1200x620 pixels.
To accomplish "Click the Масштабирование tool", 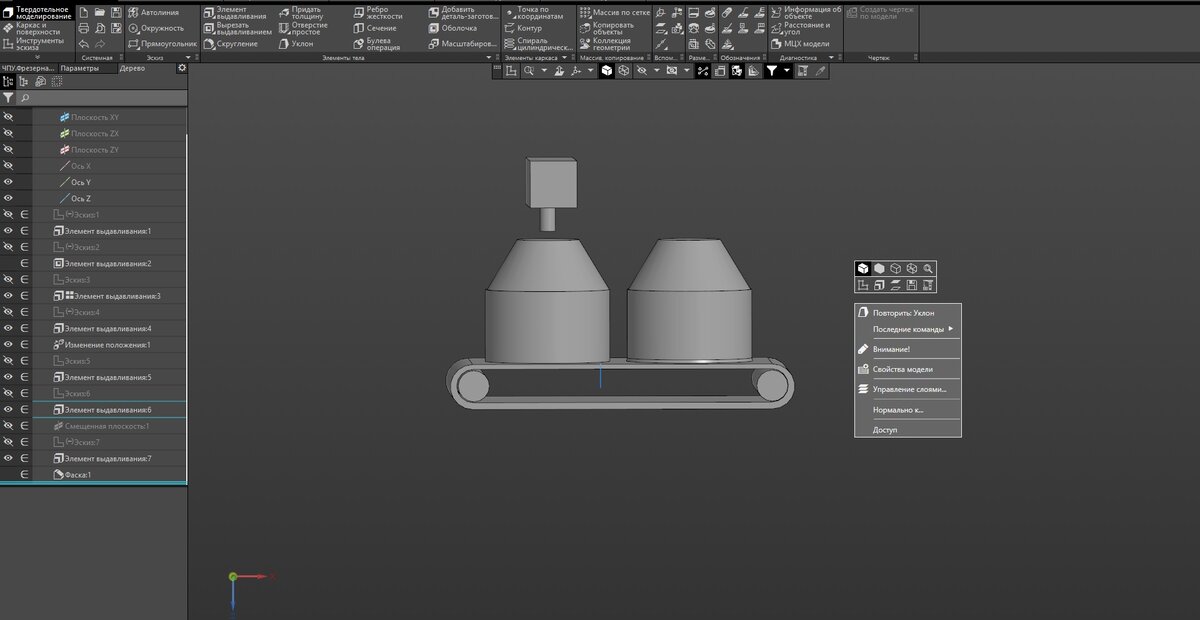I will (462, 44).
